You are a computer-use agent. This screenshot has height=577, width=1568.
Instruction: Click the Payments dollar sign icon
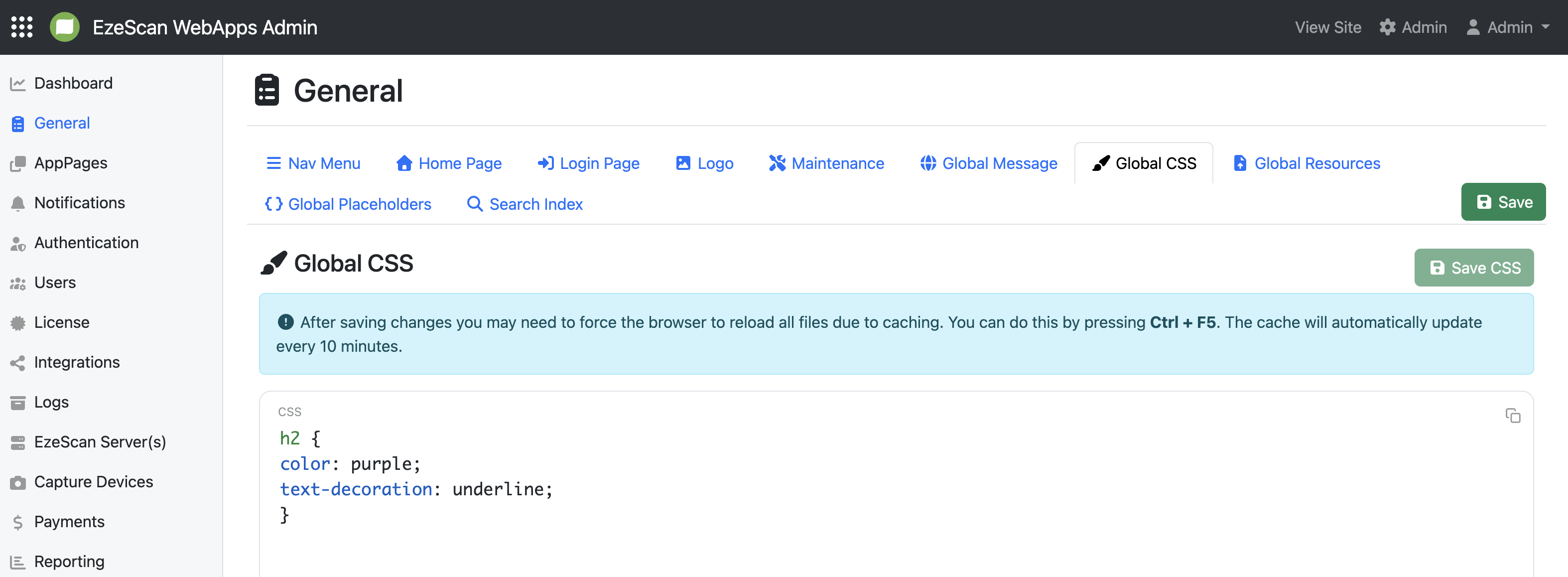click(x=17, y=522)
